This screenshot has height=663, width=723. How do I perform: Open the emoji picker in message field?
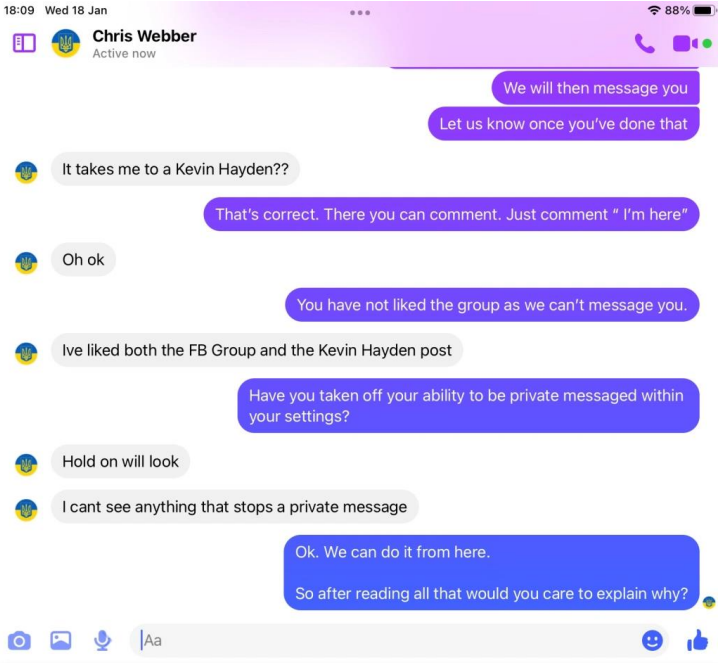pyautogui.click(x=652, y=640)
